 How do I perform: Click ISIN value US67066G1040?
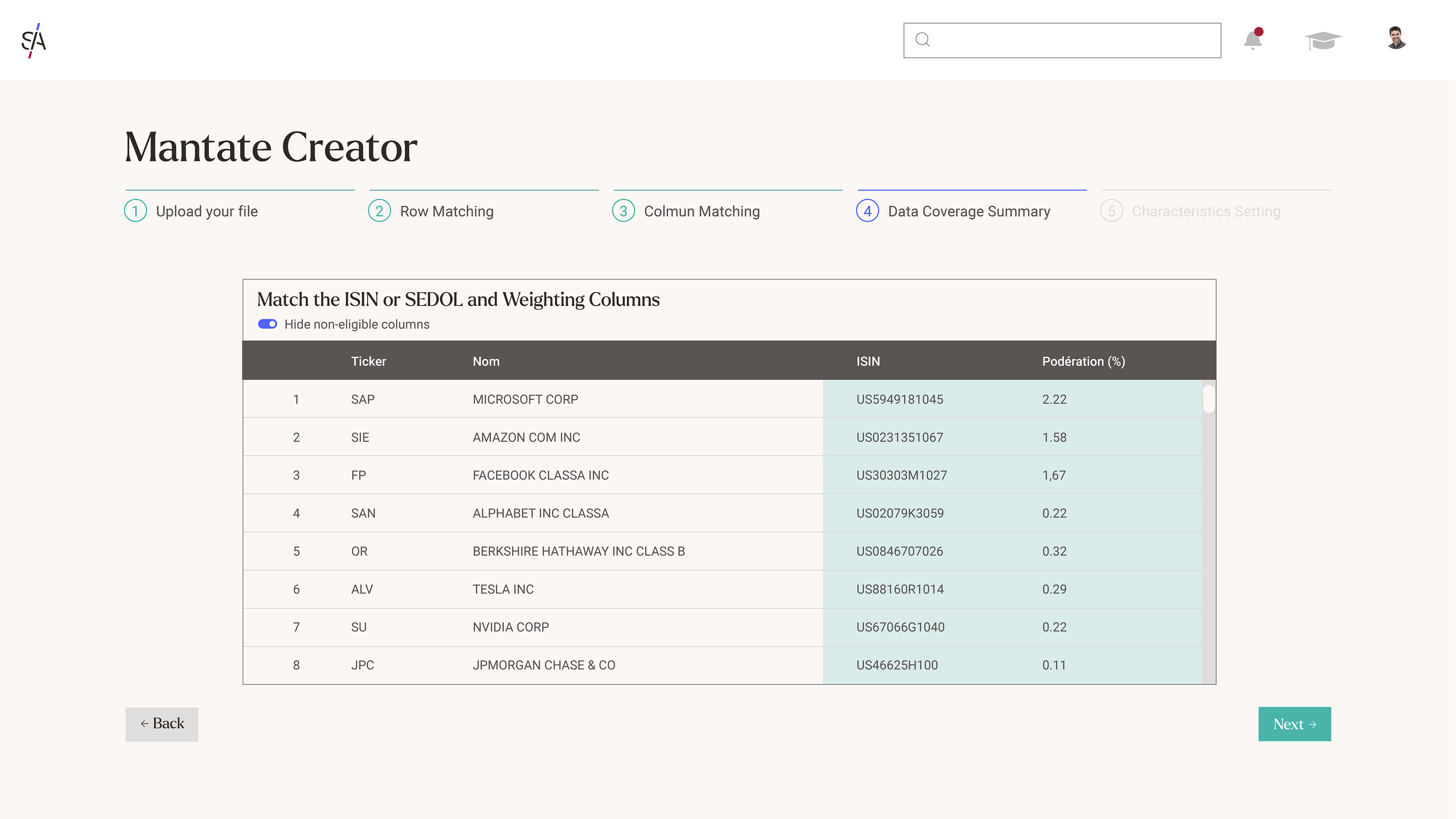(x=901, y=628)
